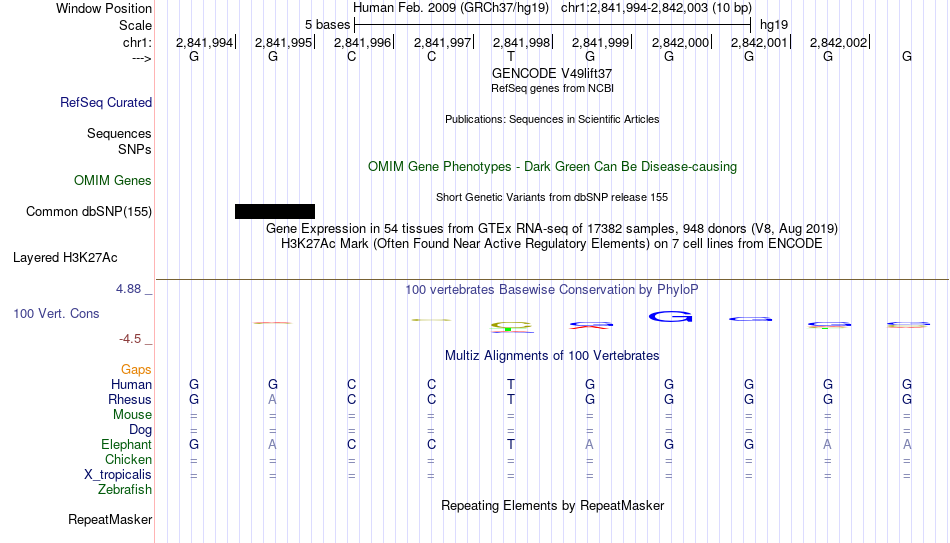
Task: Click the Gaps label in orange
Action: tap(136, 370)
